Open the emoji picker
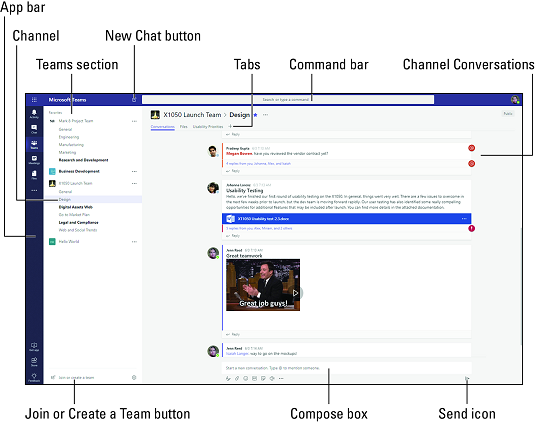The height and width of the screenshot is (422, 535). coord(246,378)
